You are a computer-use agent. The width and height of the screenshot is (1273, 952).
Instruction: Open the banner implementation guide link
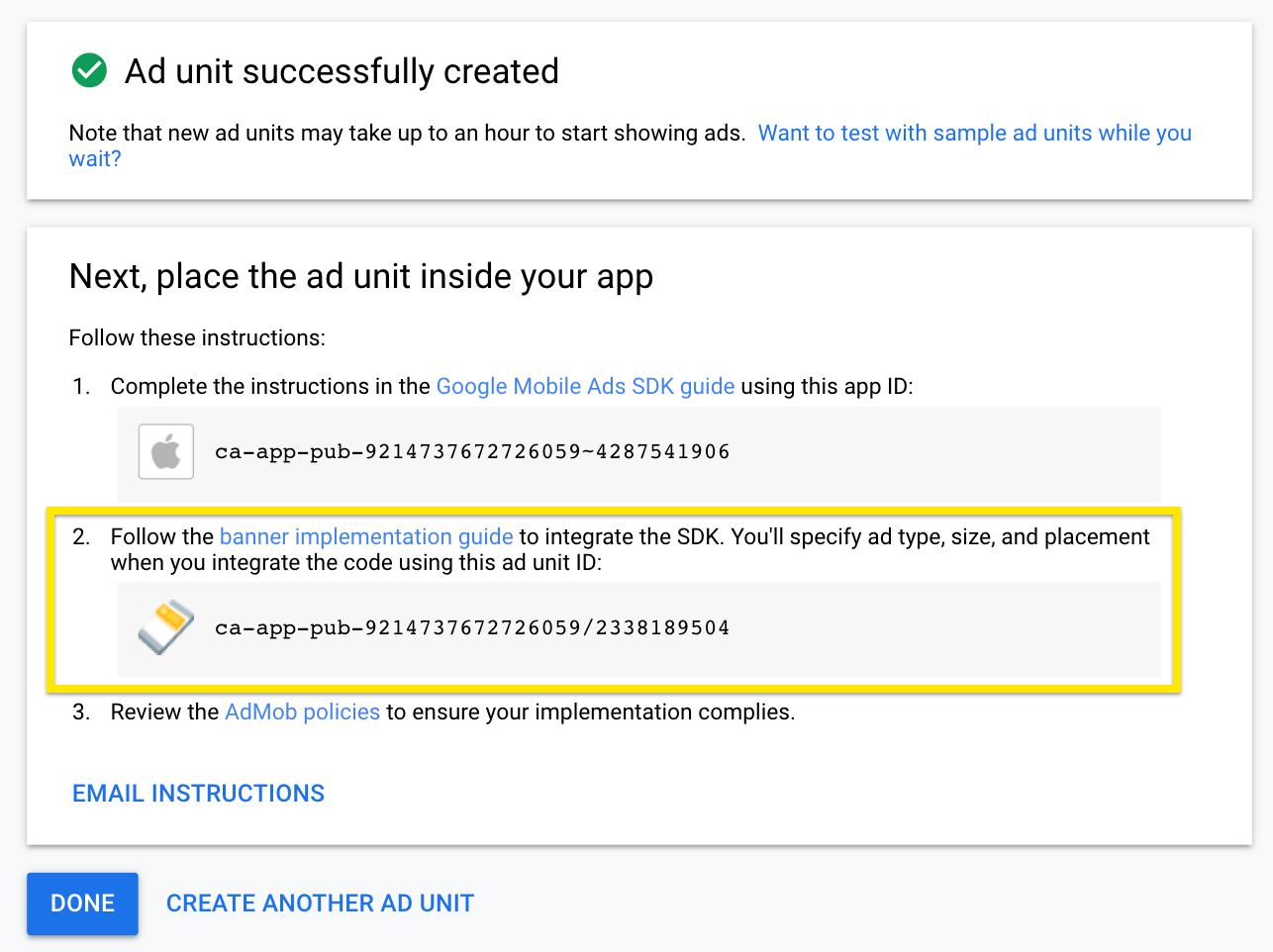click(366, 536)
